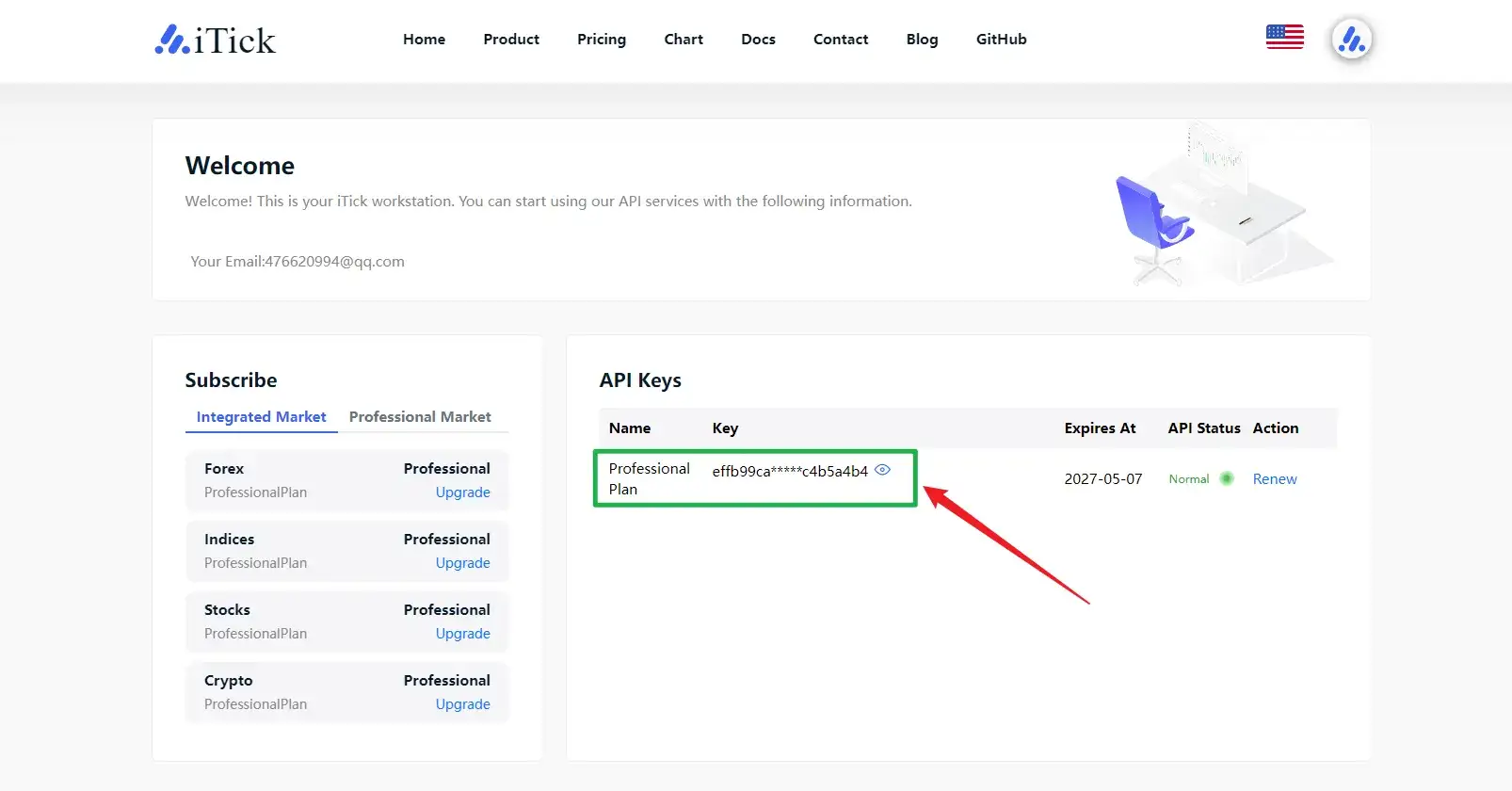Select the Stocks subscription row title
The width and height of the screenshot is (1512, 791).
[227, 610]
